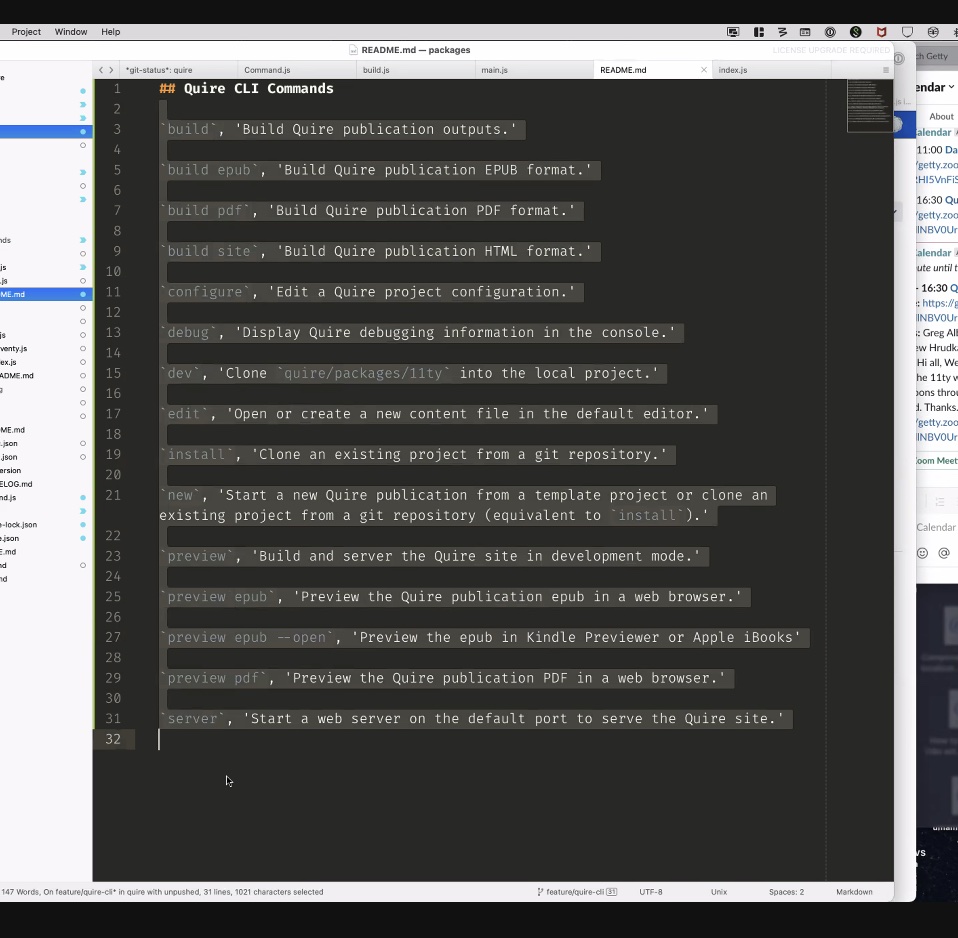Open the Markdown syntax selector
The image size is (958, 938).
tap(854, 892)
